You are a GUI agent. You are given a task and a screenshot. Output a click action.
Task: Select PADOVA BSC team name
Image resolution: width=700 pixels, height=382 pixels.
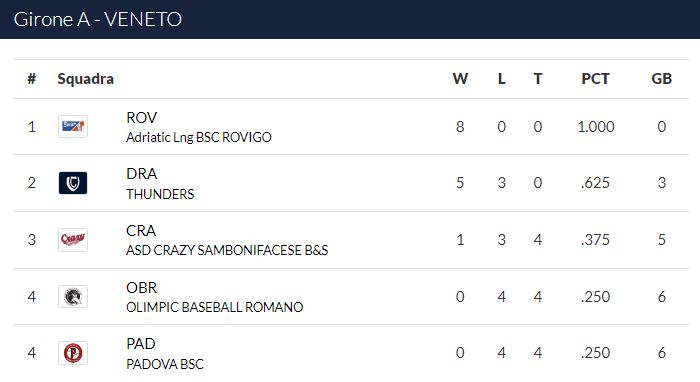tap(165, 364)
